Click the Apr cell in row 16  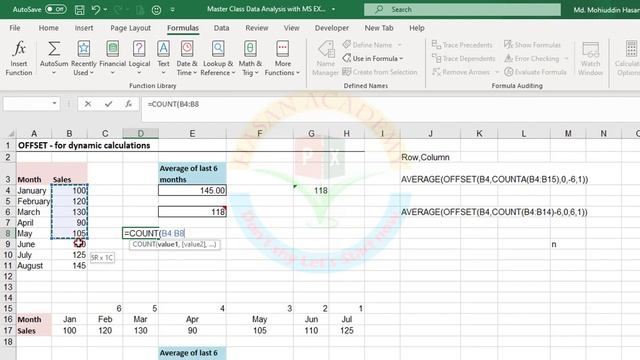192,319
